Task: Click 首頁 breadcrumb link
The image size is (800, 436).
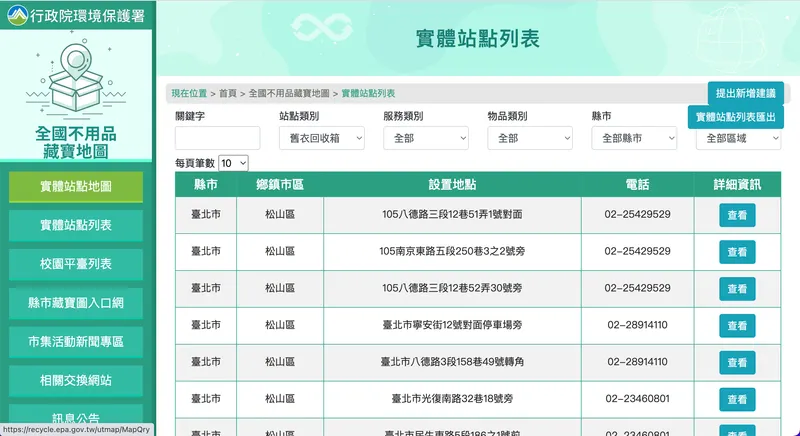Action: click(x=228, y=93)
